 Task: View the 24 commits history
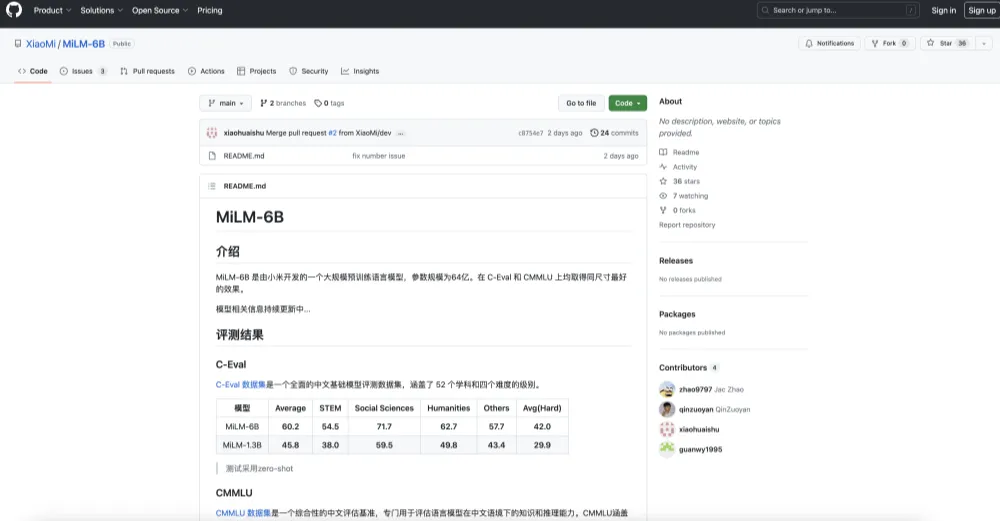point(614,133)
